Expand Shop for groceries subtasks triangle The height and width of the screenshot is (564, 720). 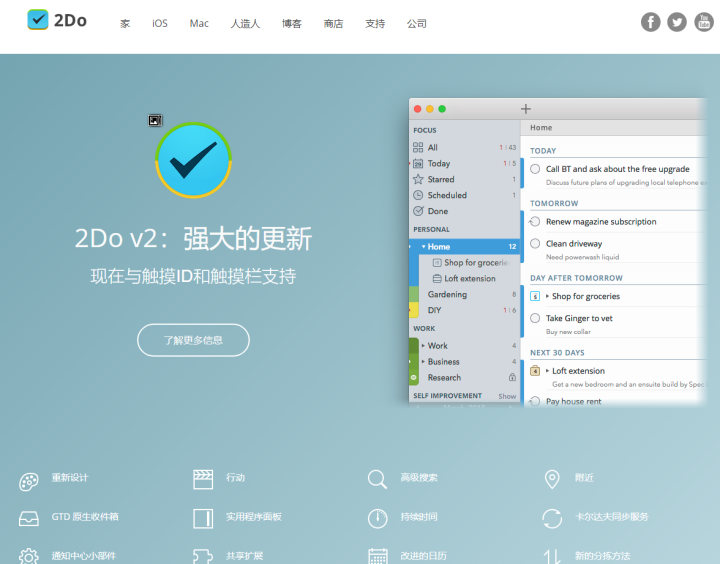pyautogui.click(x=547, y=296)
